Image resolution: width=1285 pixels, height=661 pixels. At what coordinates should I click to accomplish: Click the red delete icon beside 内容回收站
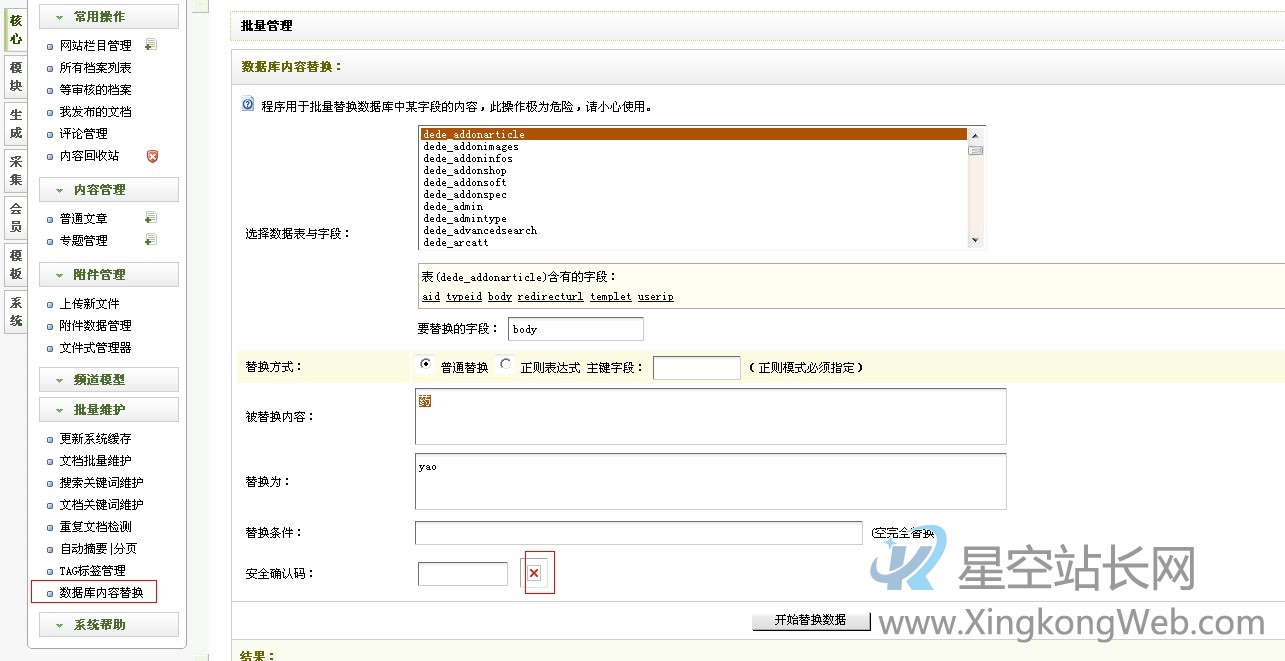click(154, 156)
